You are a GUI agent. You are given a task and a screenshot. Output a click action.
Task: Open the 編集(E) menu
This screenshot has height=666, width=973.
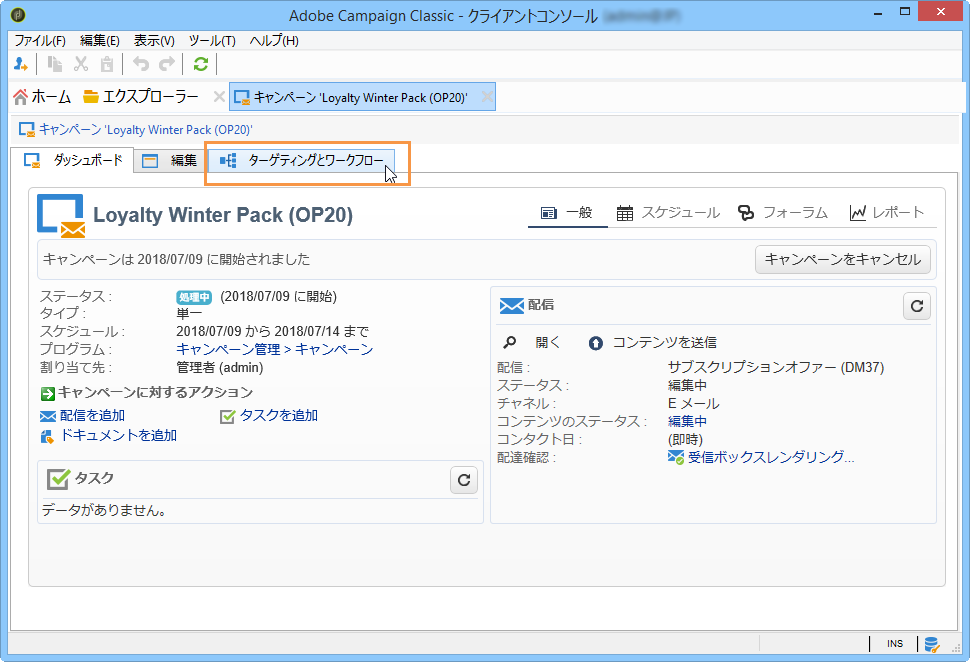100,40
